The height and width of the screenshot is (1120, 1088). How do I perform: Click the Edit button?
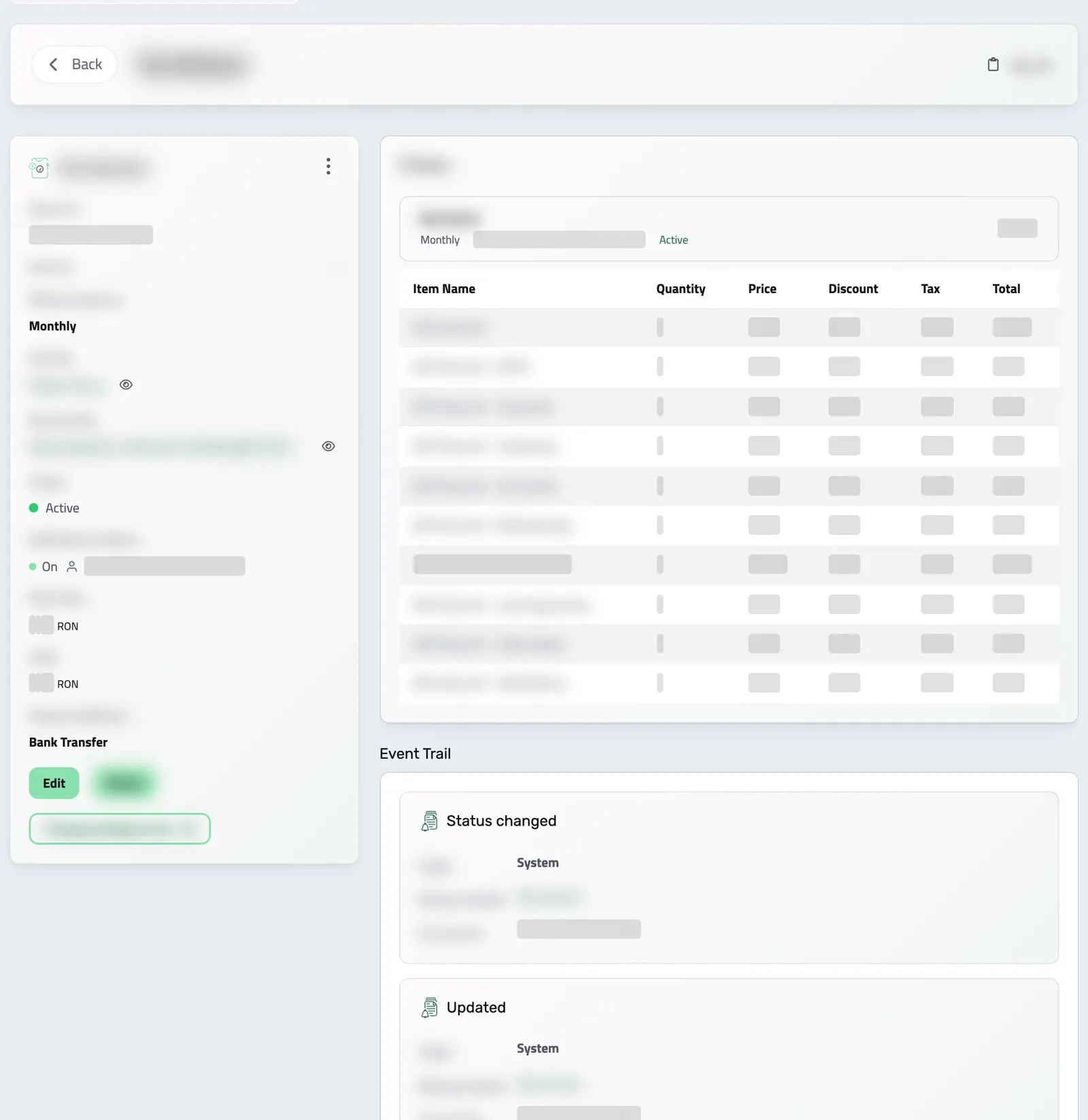(54, 783)
